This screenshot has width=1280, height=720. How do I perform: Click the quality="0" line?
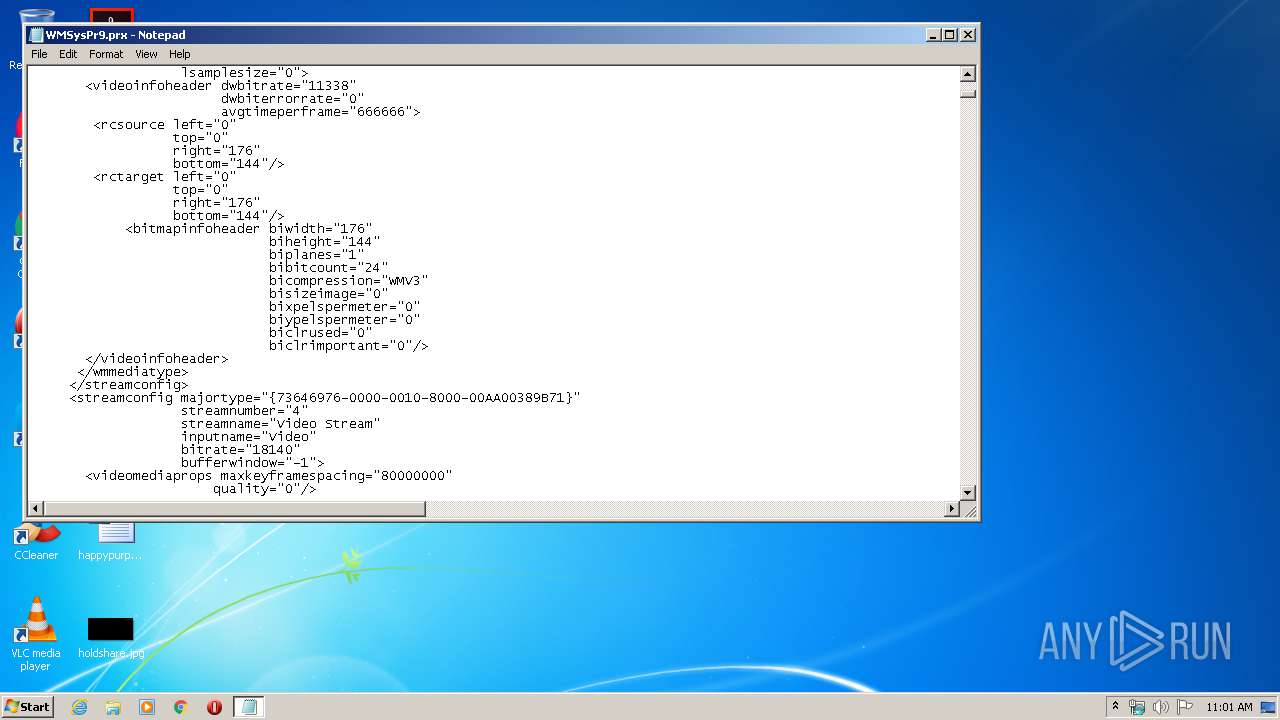pos(264,489)
